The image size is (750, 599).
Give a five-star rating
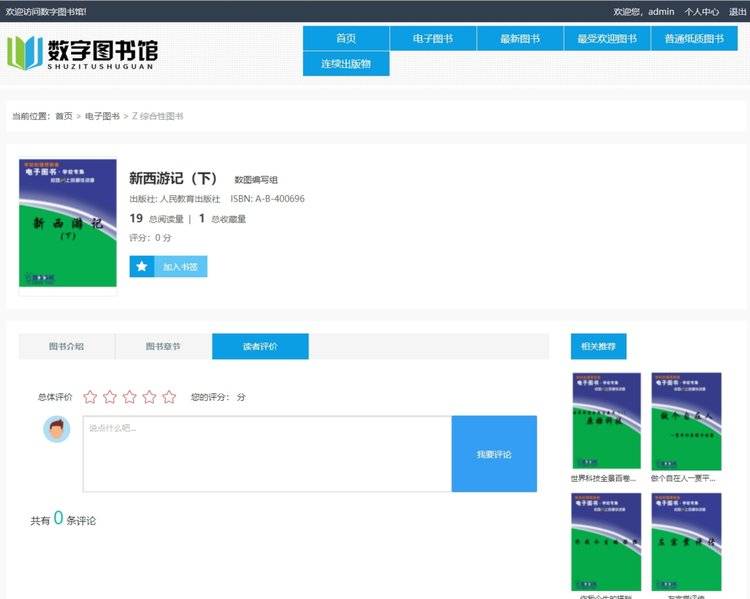click(x=169, y=397)
